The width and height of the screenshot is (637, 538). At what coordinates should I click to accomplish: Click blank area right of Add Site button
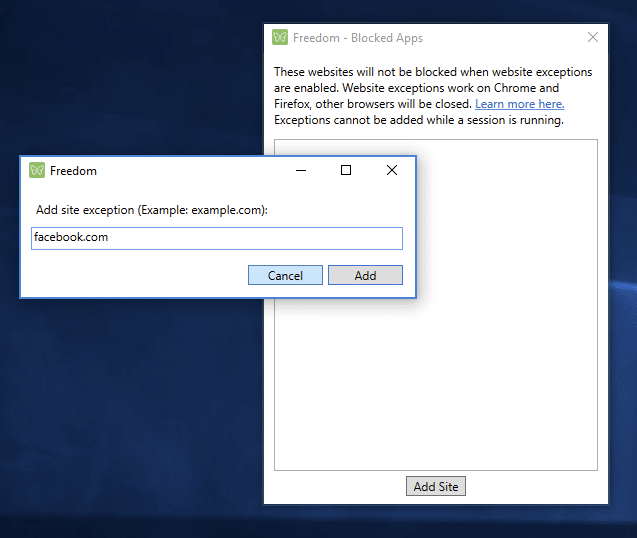point(540,487)
